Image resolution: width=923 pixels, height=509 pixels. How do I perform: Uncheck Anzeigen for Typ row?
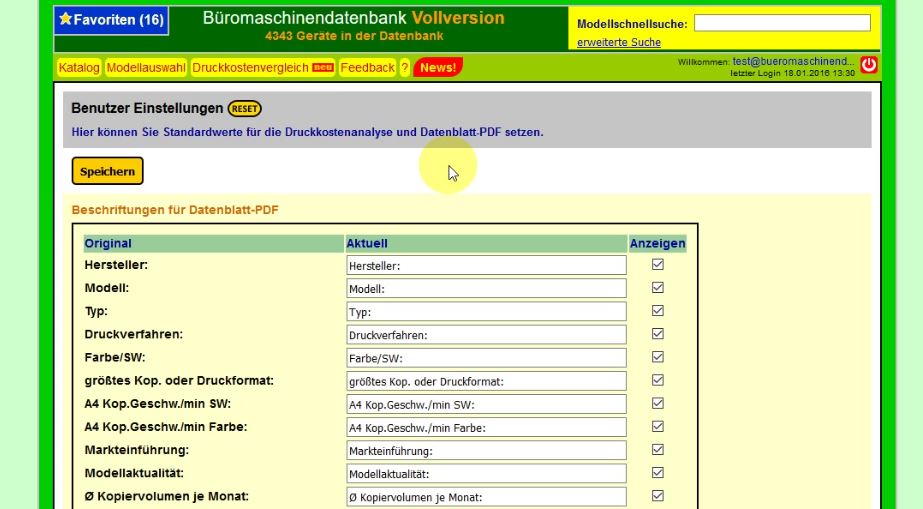pyautogui.click(x=658, y=311)
